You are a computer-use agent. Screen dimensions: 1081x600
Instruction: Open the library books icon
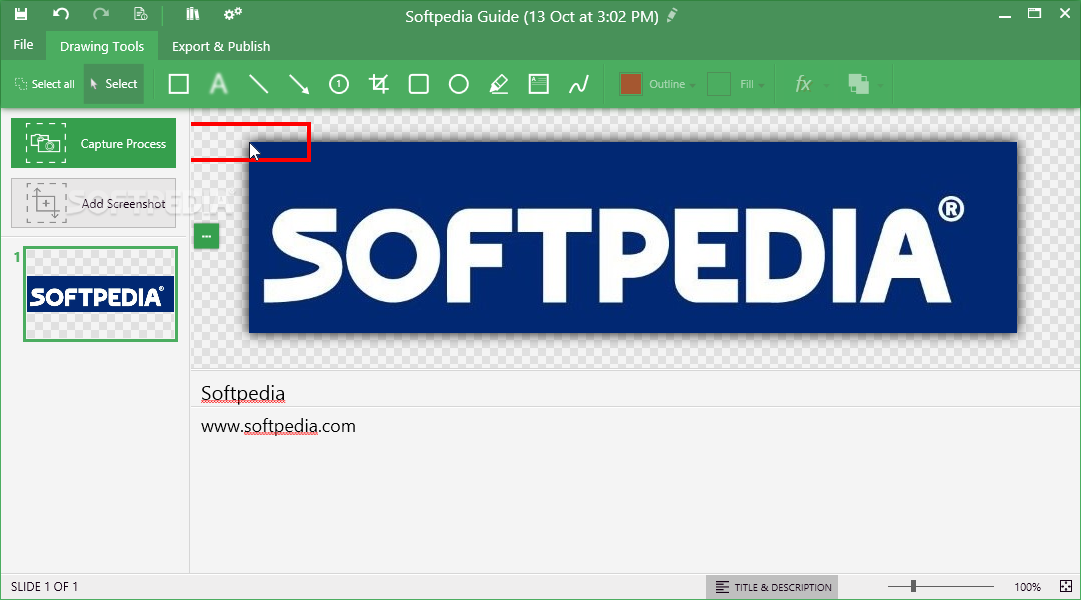[192, 14]
